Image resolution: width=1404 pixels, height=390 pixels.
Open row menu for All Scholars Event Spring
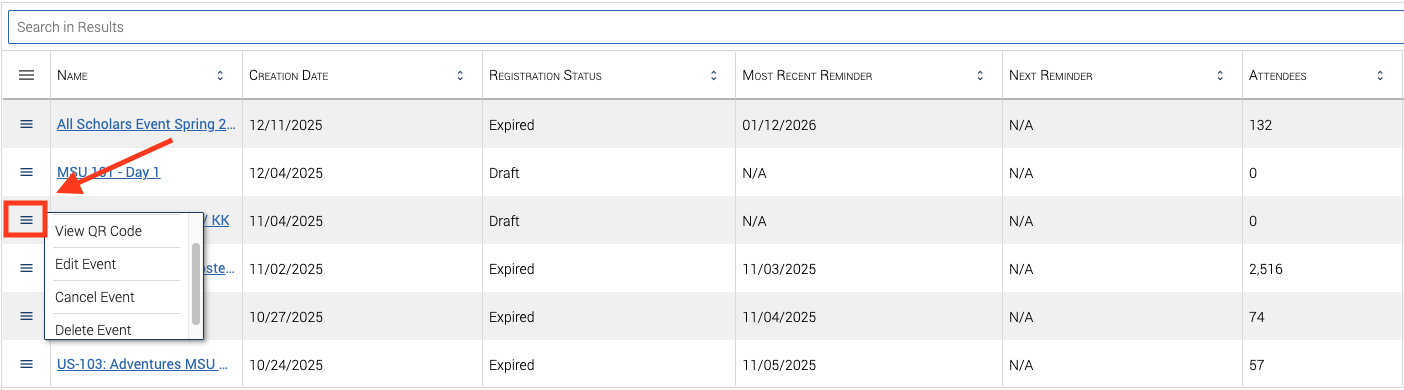click(27, 124)
